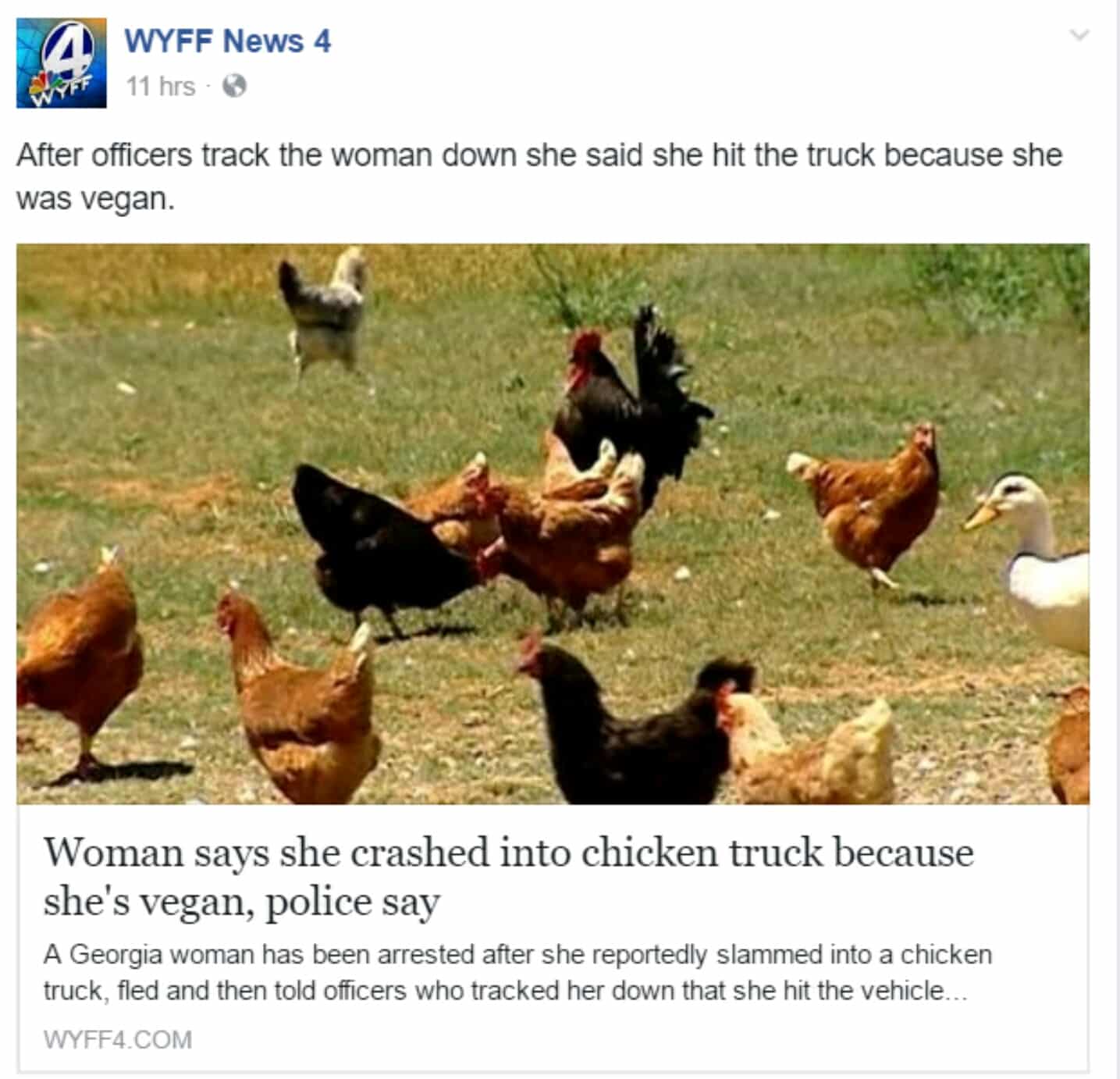
Task: Click the WYFF4.COM source domain
Action: tap(118, 1040)
